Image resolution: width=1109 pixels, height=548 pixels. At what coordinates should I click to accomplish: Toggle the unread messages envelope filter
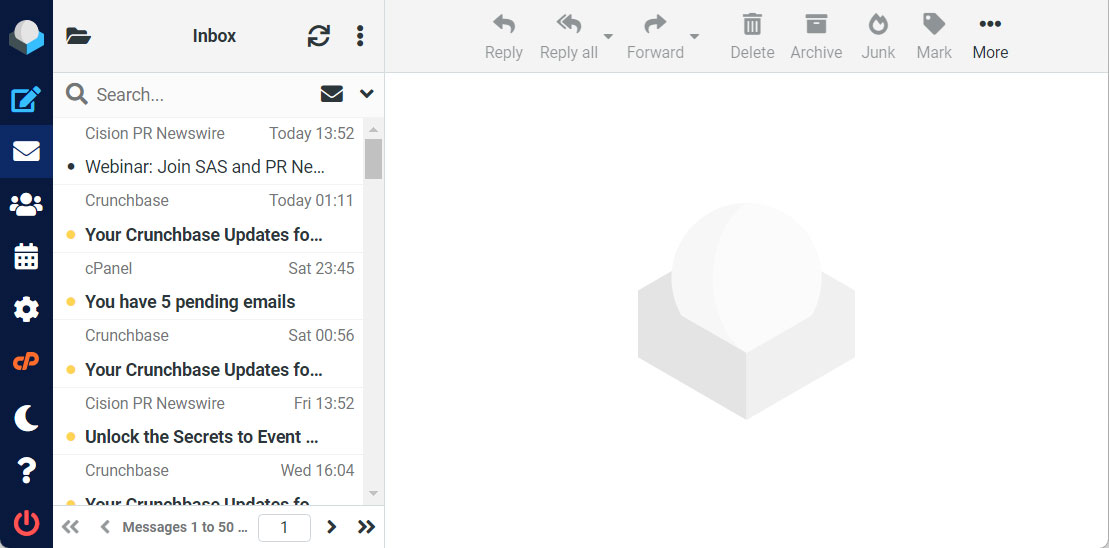coord(332,94)
